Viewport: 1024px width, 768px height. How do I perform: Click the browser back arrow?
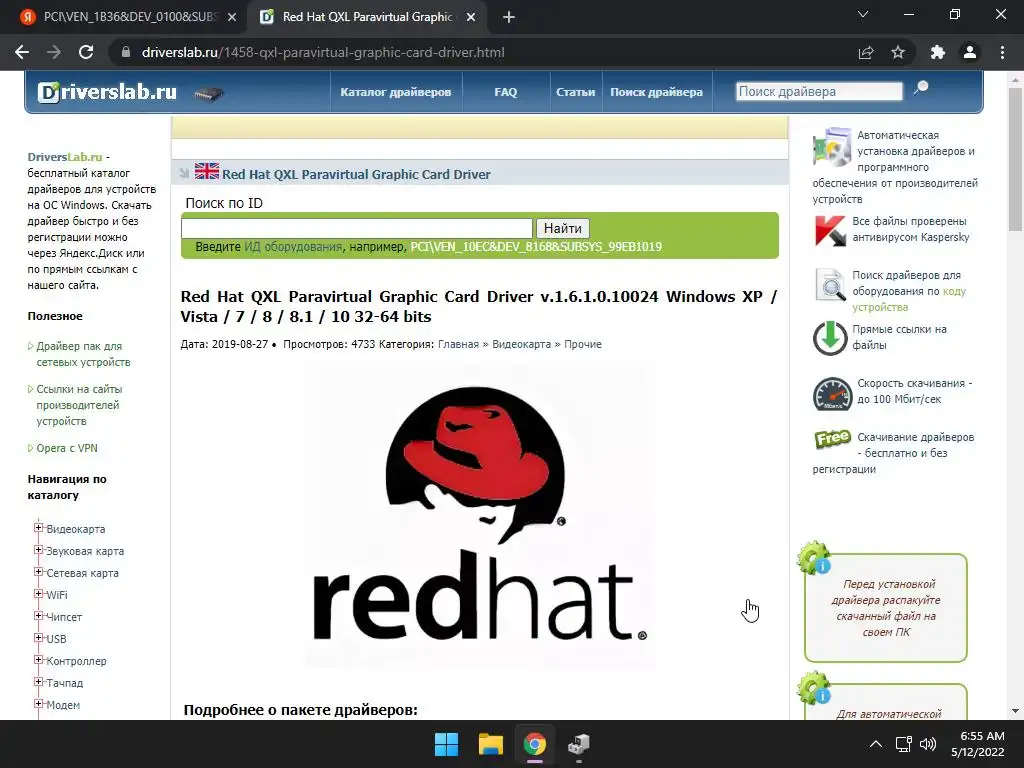point(22,52)
